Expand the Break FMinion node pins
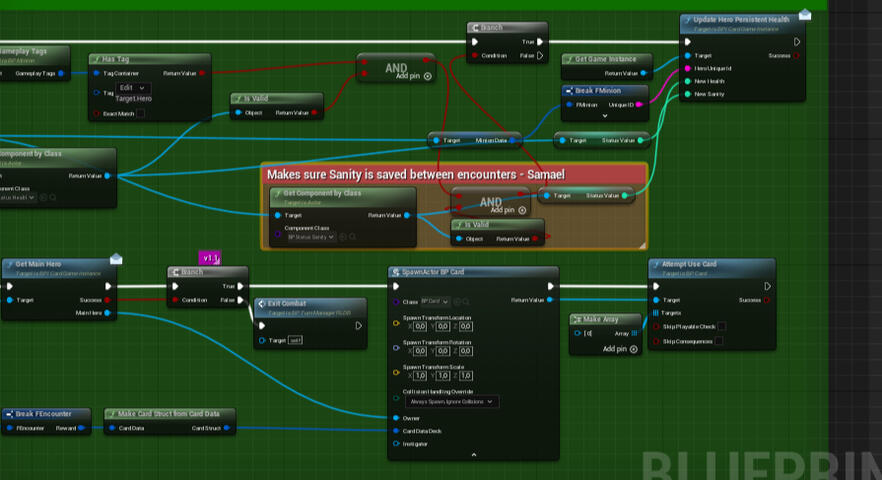The width and height of the screenshot is (882, 480). [604, 116]
